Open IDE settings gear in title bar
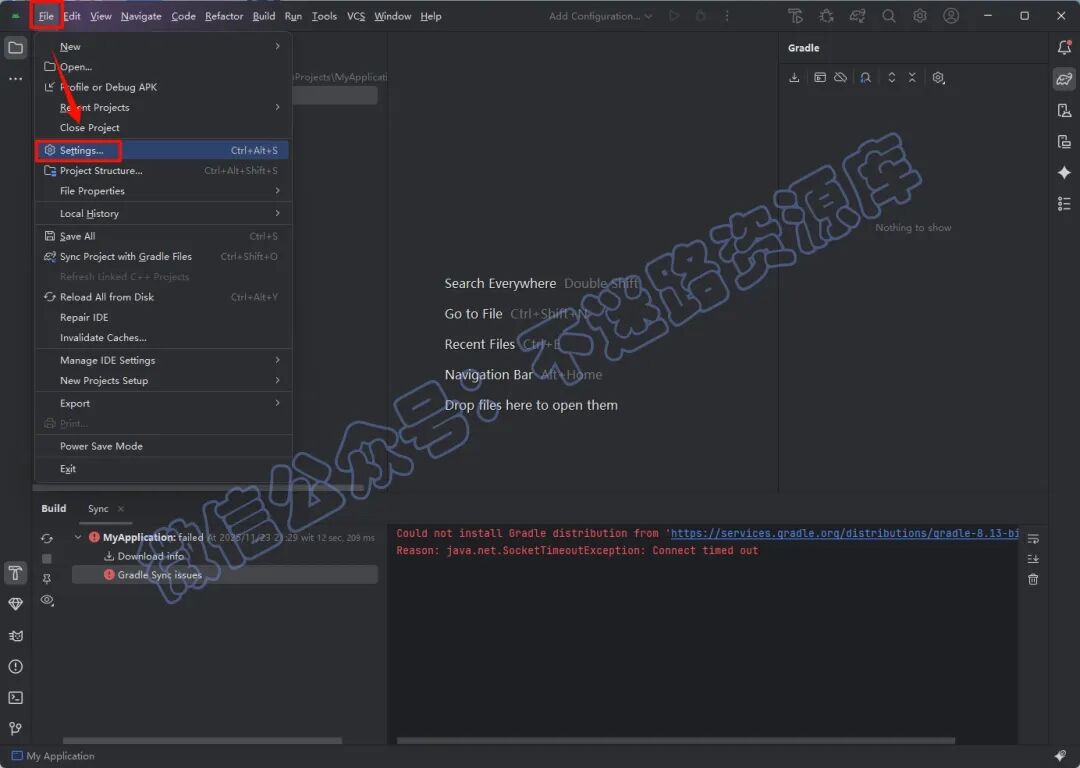The image size is (1080, 768). [920, 16]
